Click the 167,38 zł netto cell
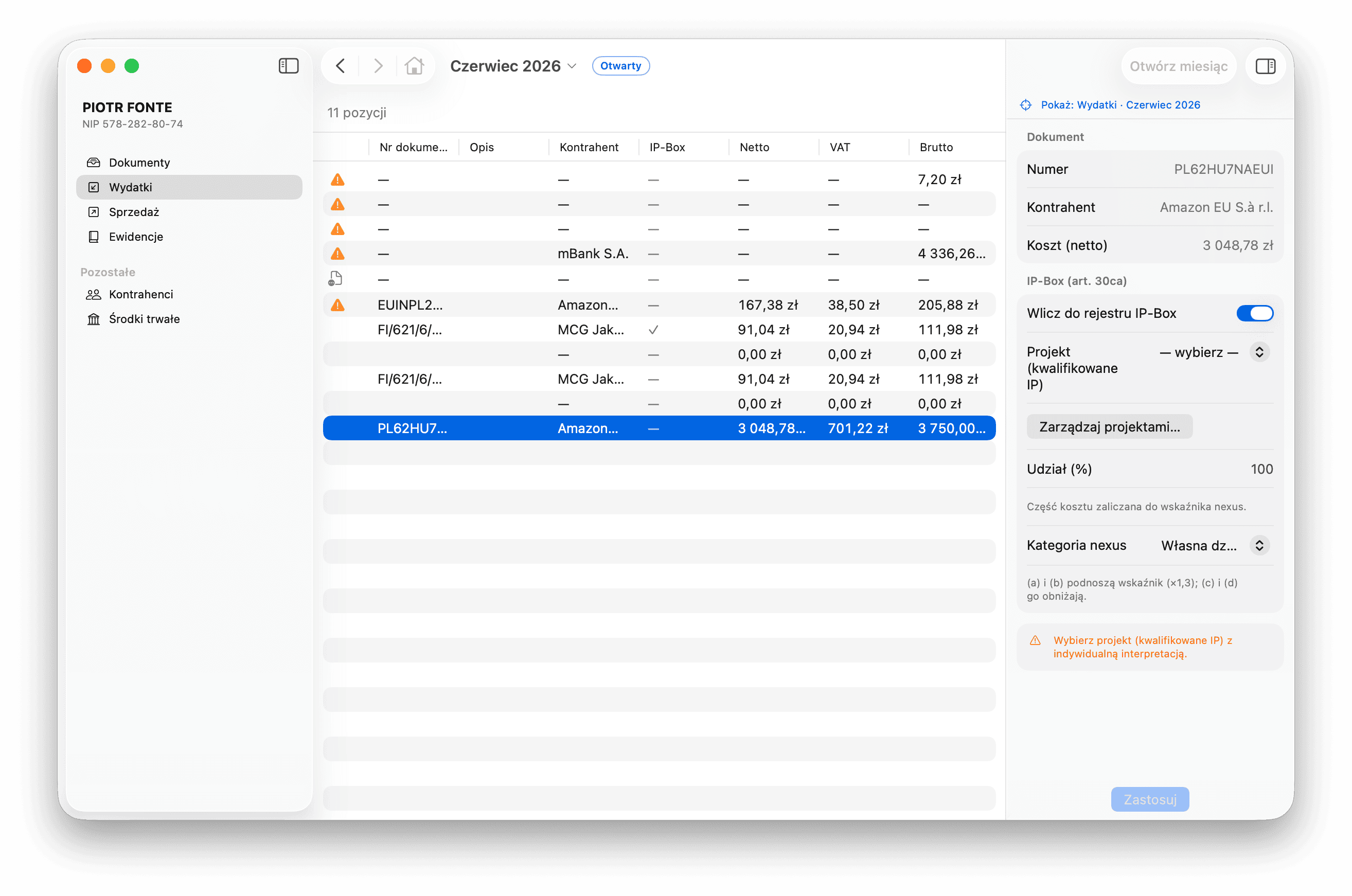 click(768, 304)
